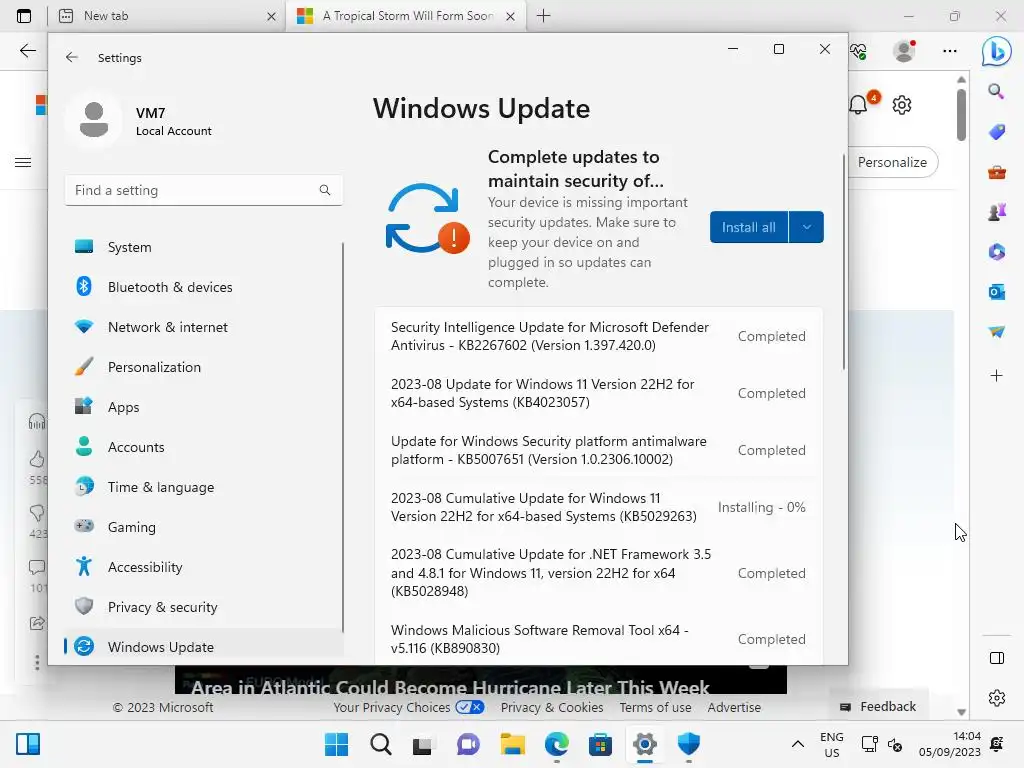
Task: Open System settings category
Action: tap(204, 247)
